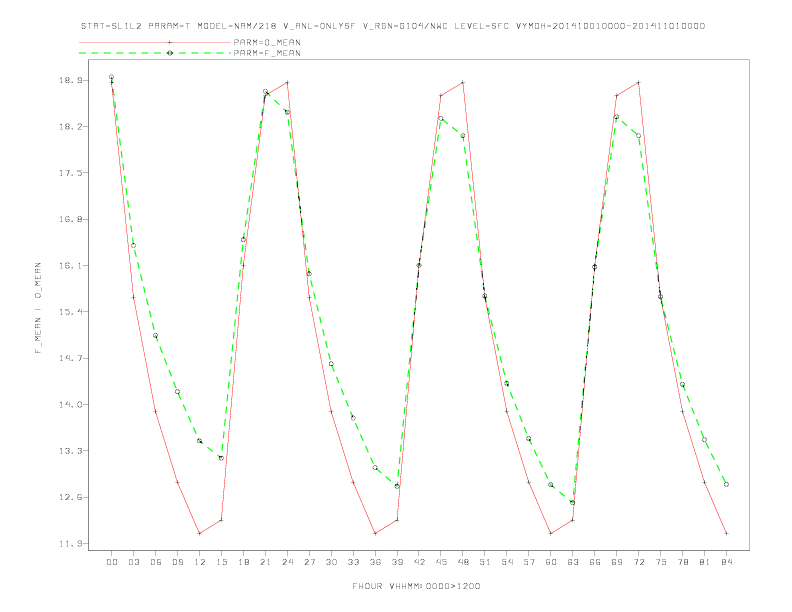Click the x-axis tick label 00
Screen dimensions: 792x612
pos(112,562)
